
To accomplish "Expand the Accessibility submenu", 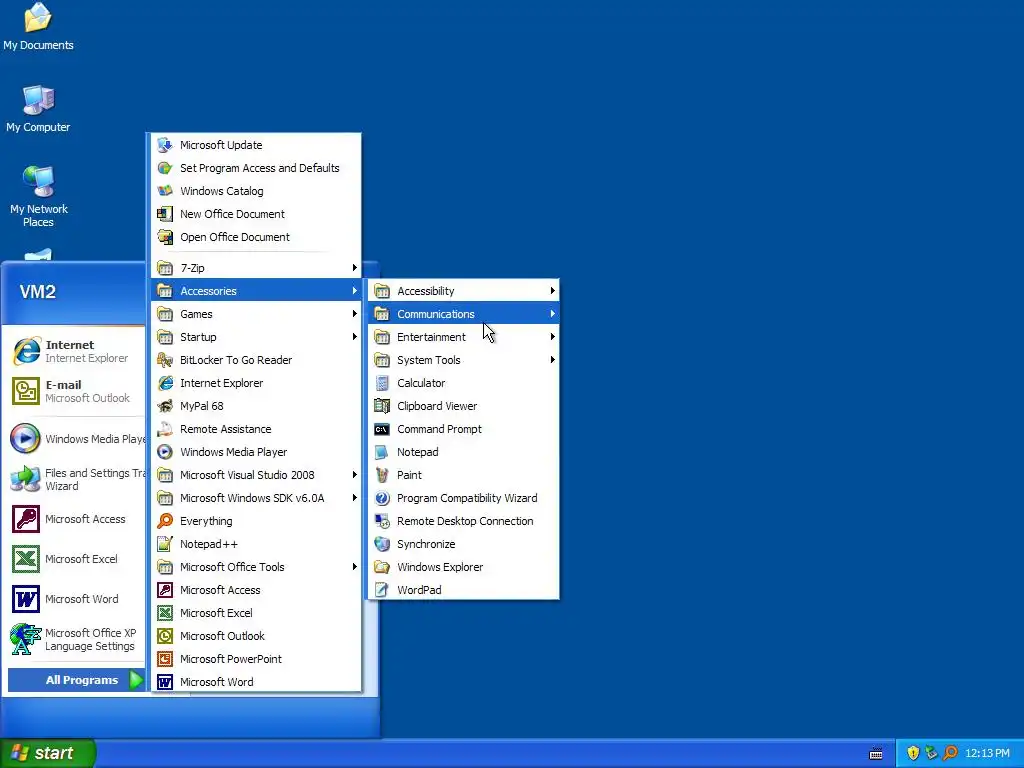I will [x=463, y=291].
